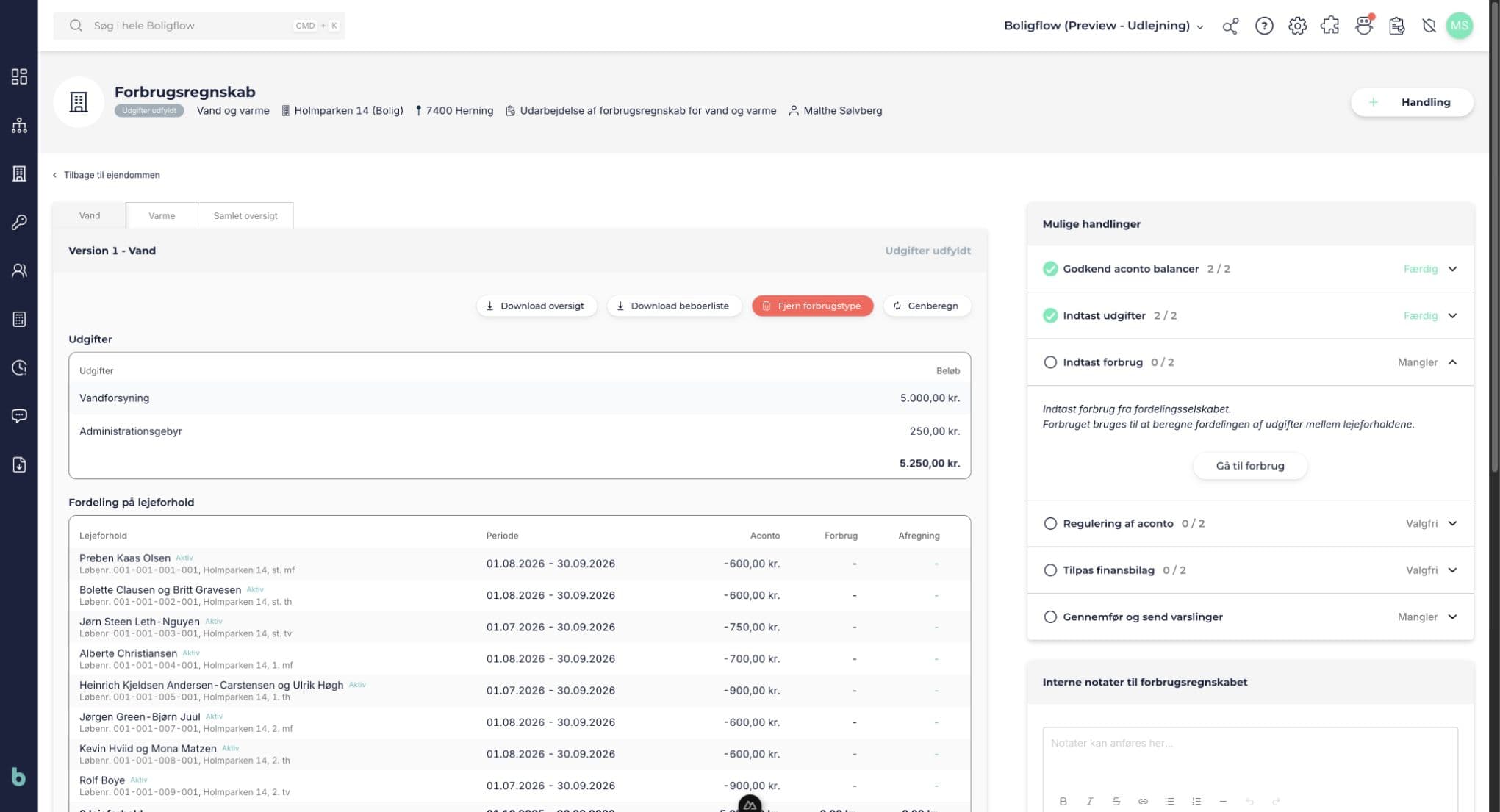This screenshot has height=812, width=1500.
Task: Toggle strikethrough in notes editor
Action: (x=1116, y=801)
